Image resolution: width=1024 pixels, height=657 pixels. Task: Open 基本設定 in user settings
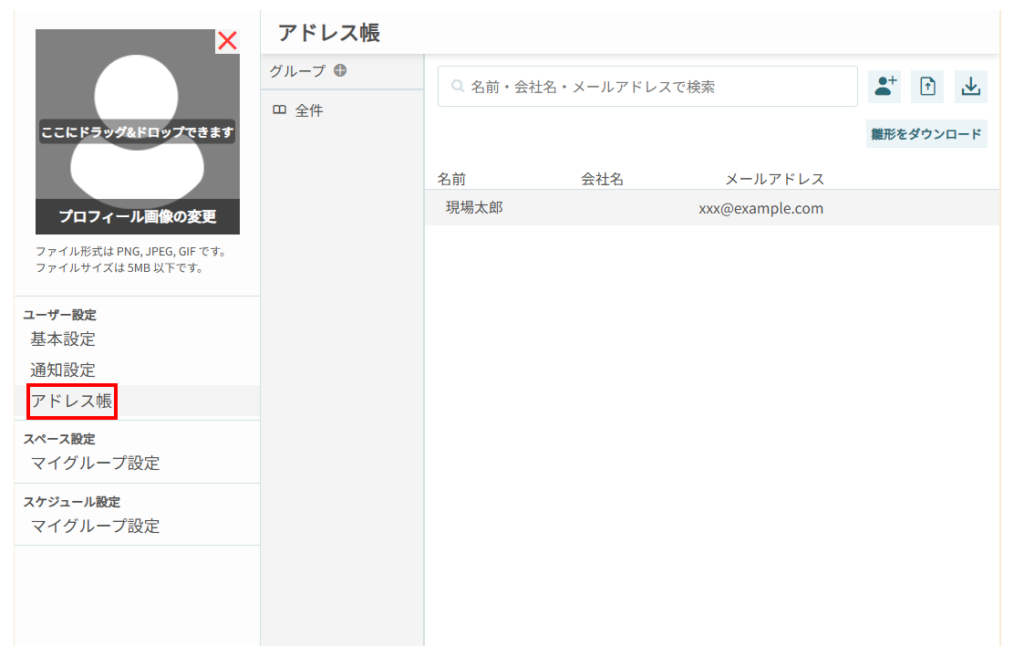pos(63,339)
